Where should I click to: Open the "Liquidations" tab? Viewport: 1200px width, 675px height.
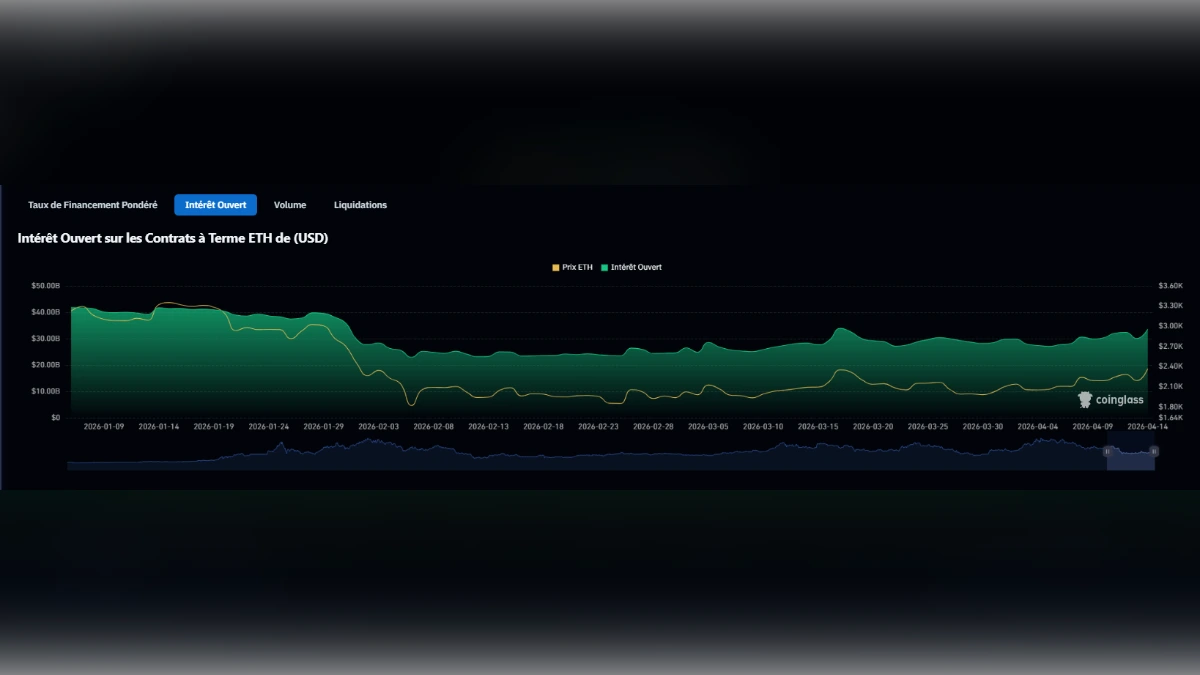click(360, 205)
